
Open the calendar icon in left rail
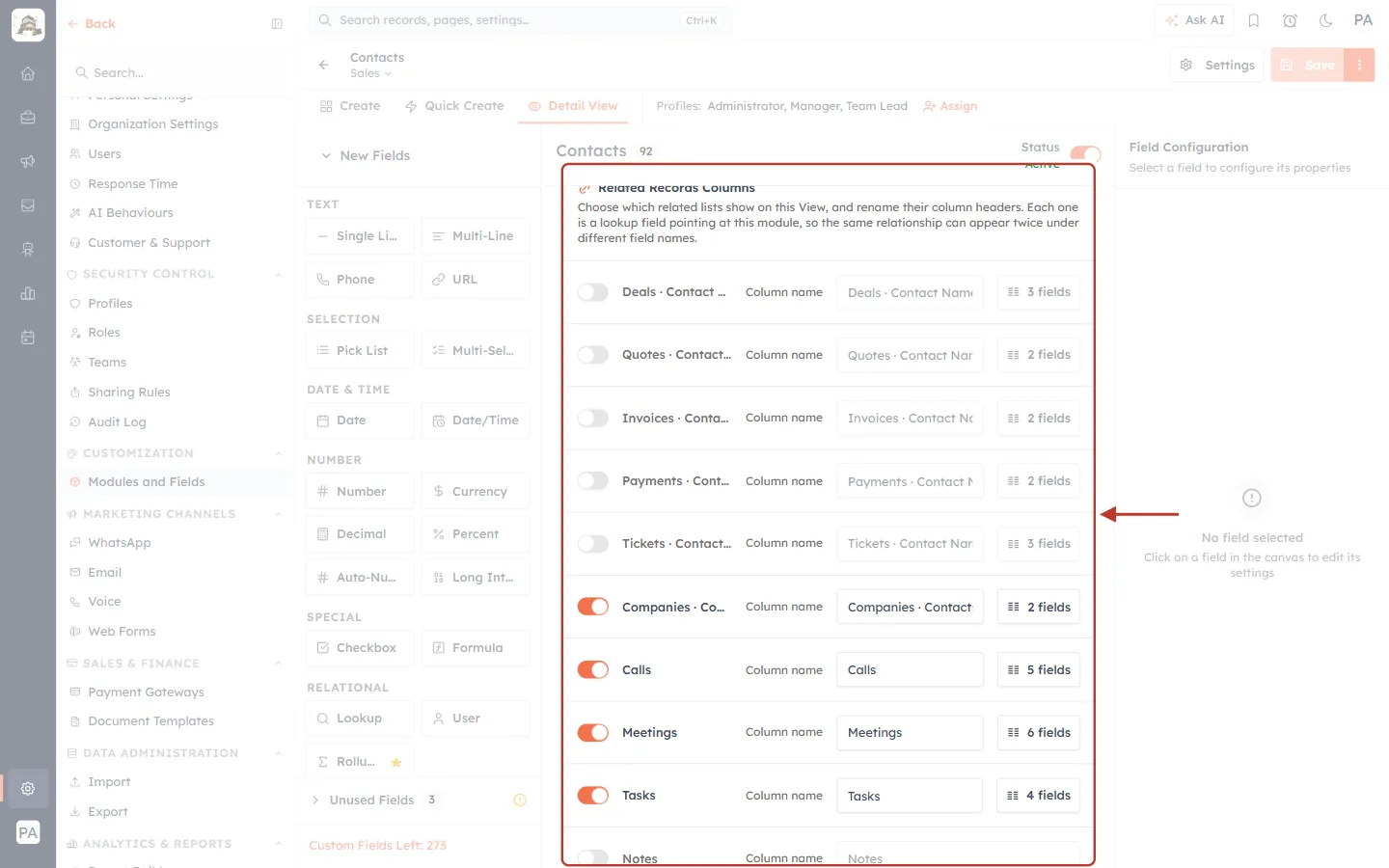tap(28, 338)
